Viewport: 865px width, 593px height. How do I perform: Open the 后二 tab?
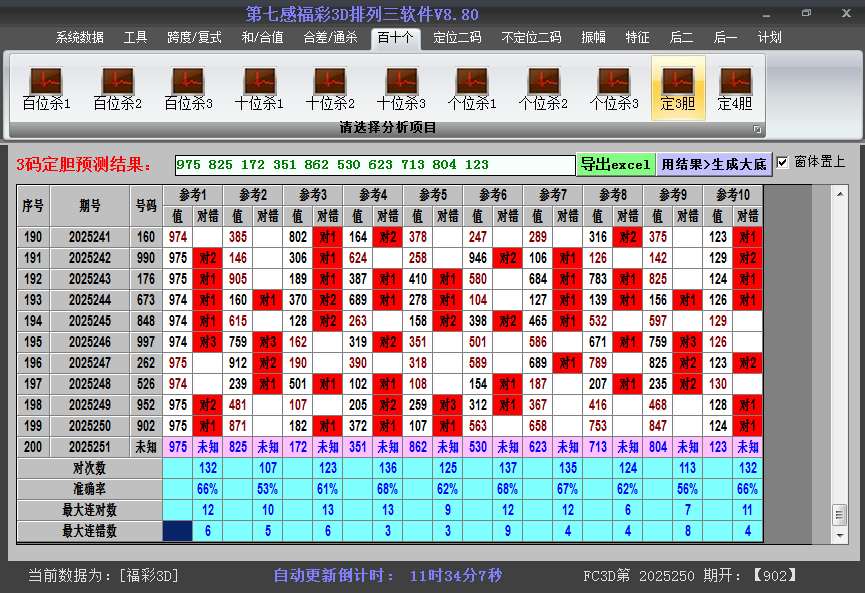tap(681, 38)
